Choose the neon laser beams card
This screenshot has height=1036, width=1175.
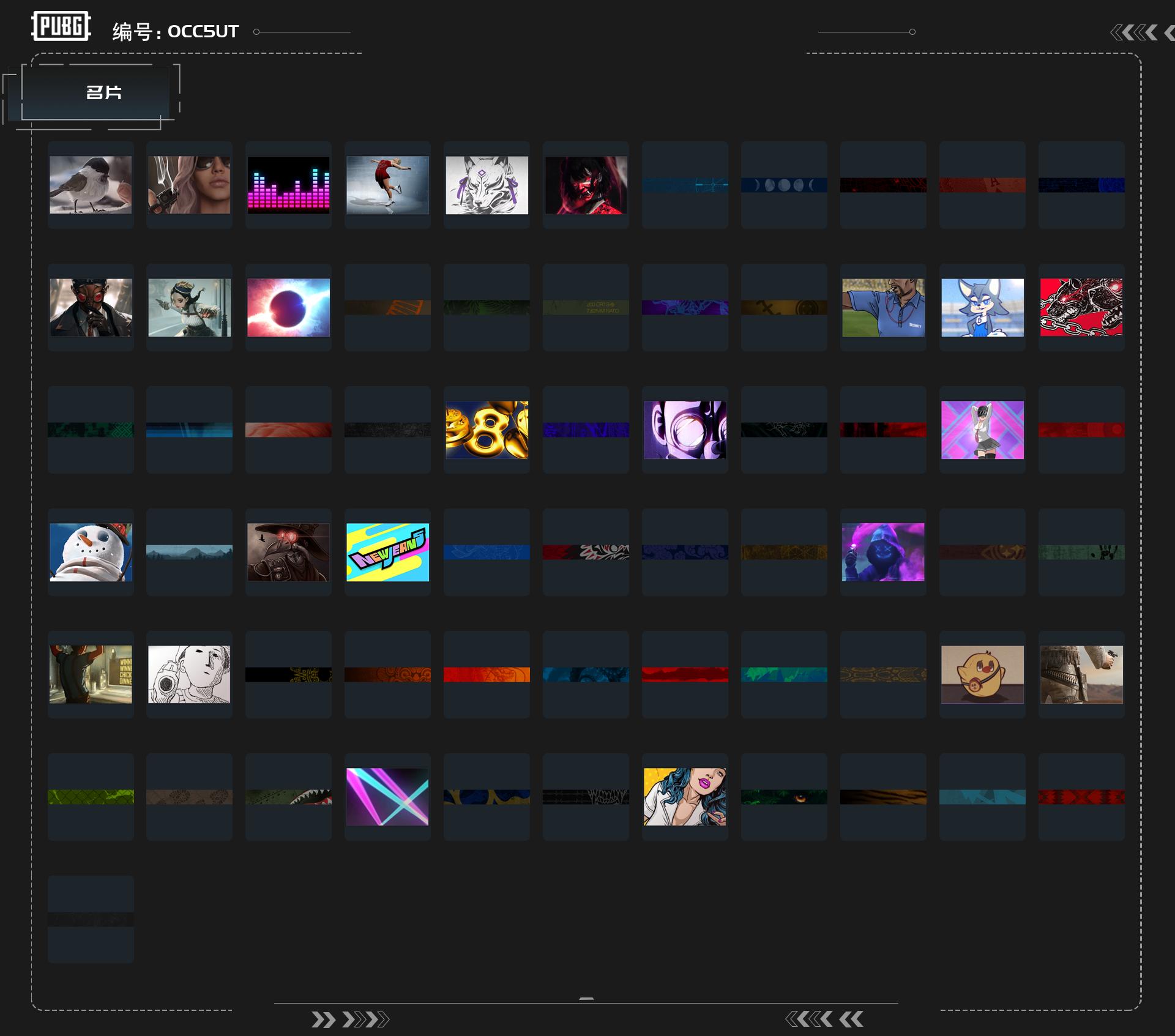(388, 797)
